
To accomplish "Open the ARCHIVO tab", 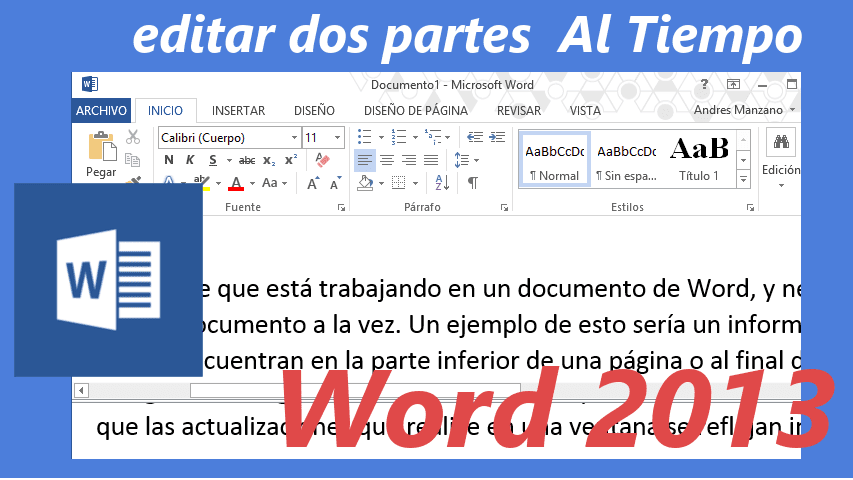I will pyautogui.click(x=101, y=110).
